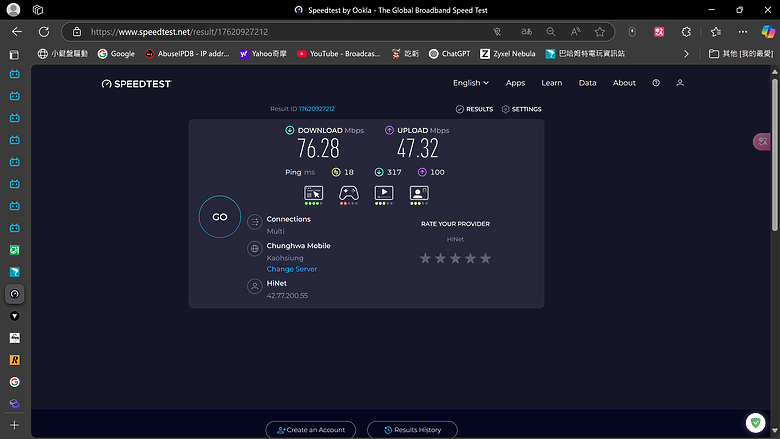Add page to favorites star
780x439 pixels.
[600, 32]
